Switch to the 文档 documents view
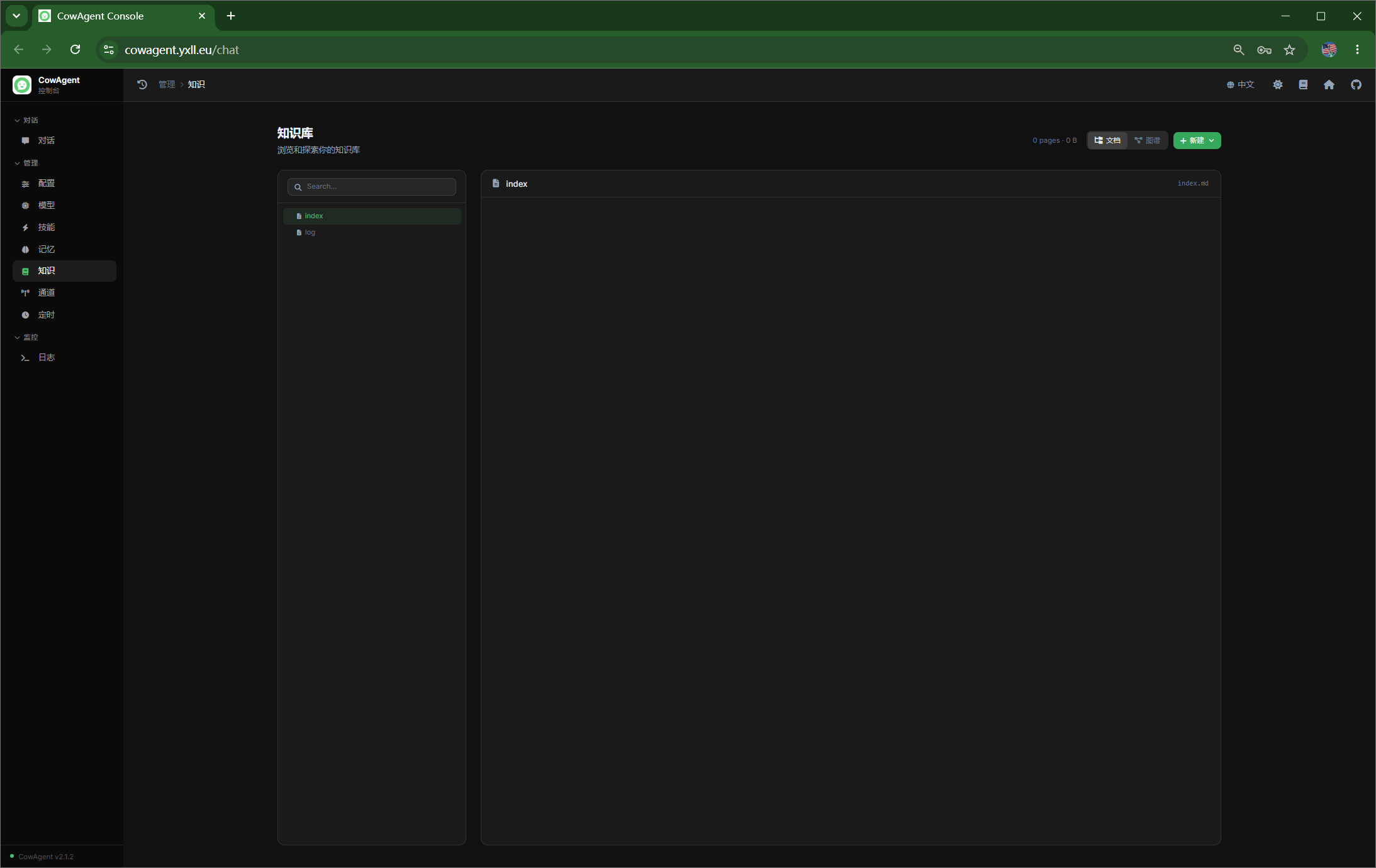The image size is (1376, 868). (x=1107, y=140)
